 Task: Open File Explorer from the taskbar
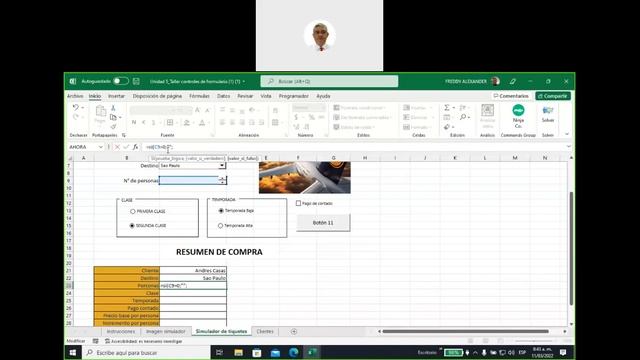(x=238, y=352)
